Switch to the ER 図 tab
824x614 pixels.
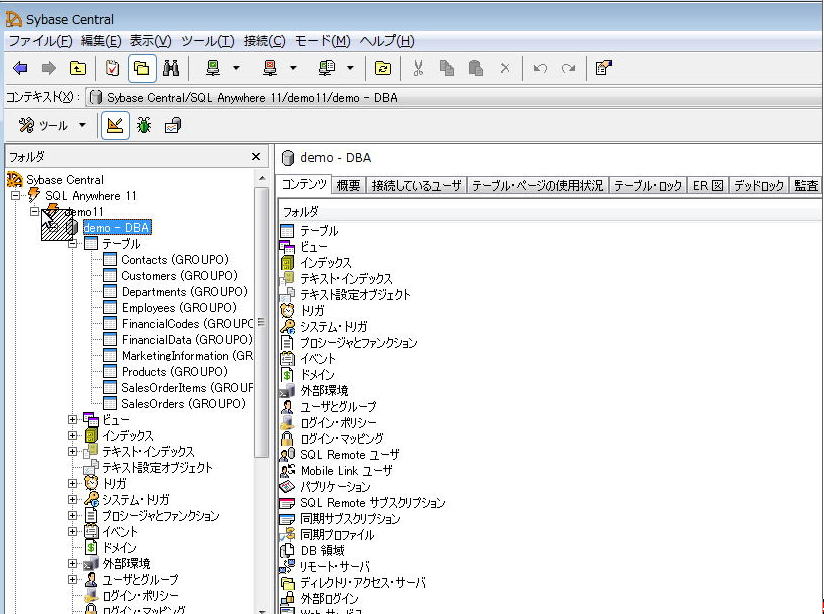707,186
